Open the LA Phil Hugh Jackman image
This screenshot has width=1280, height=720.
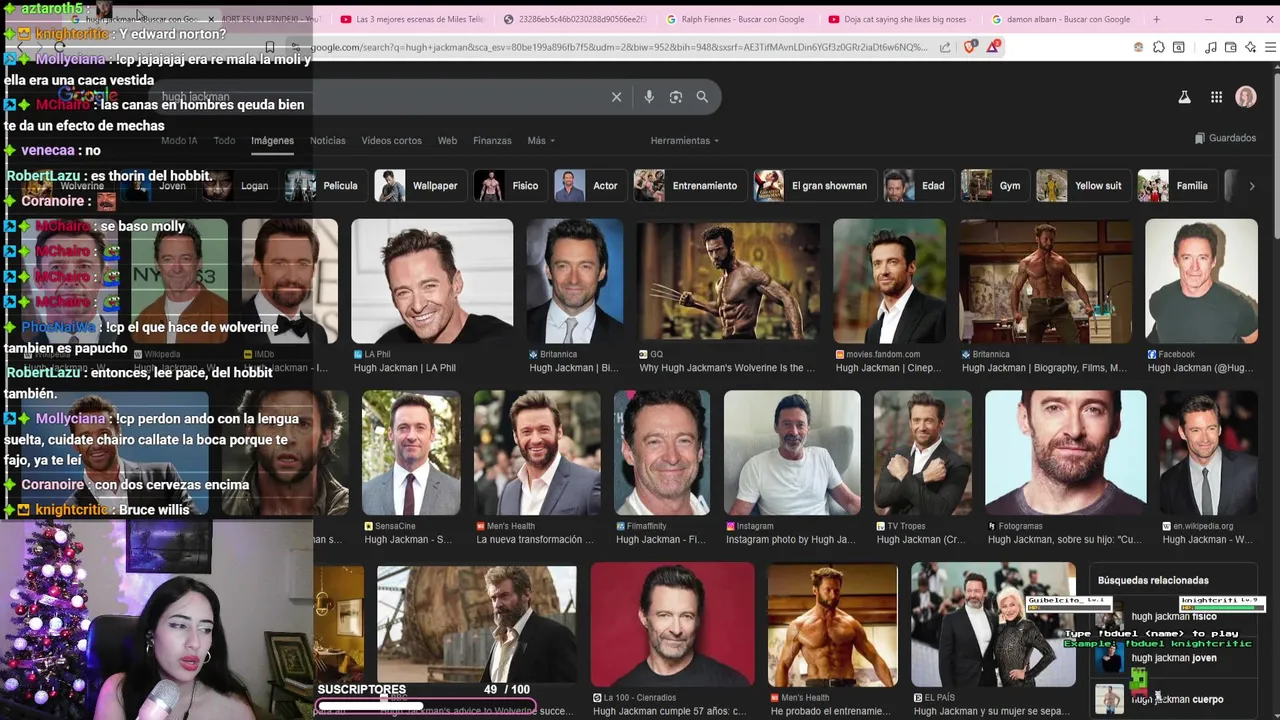432,281
